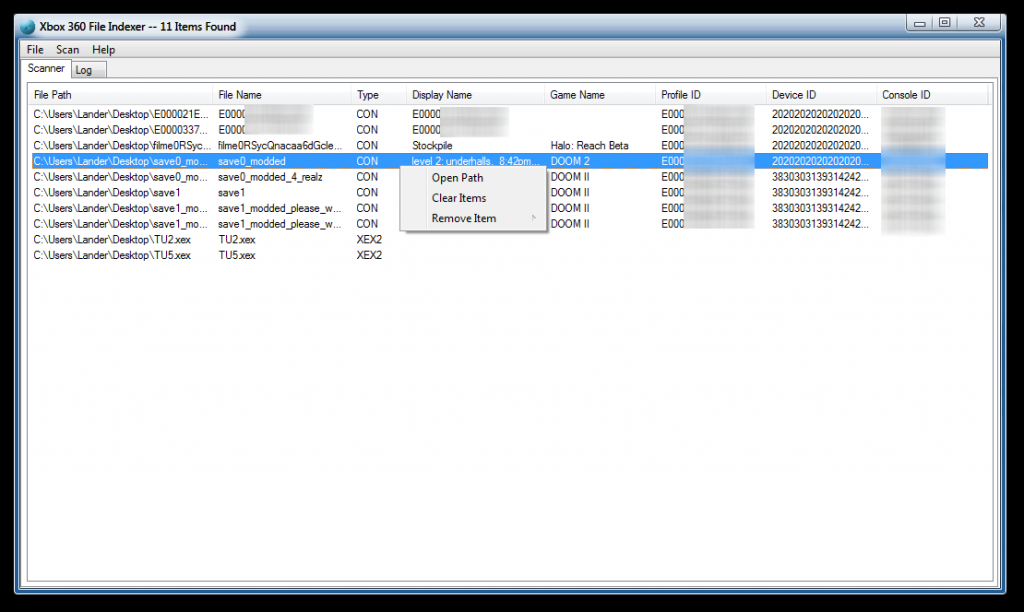The width and height of the screenshot is (1024, 612).
Task: Select the TU5.xex file name
Action: [x=236, y=255]
